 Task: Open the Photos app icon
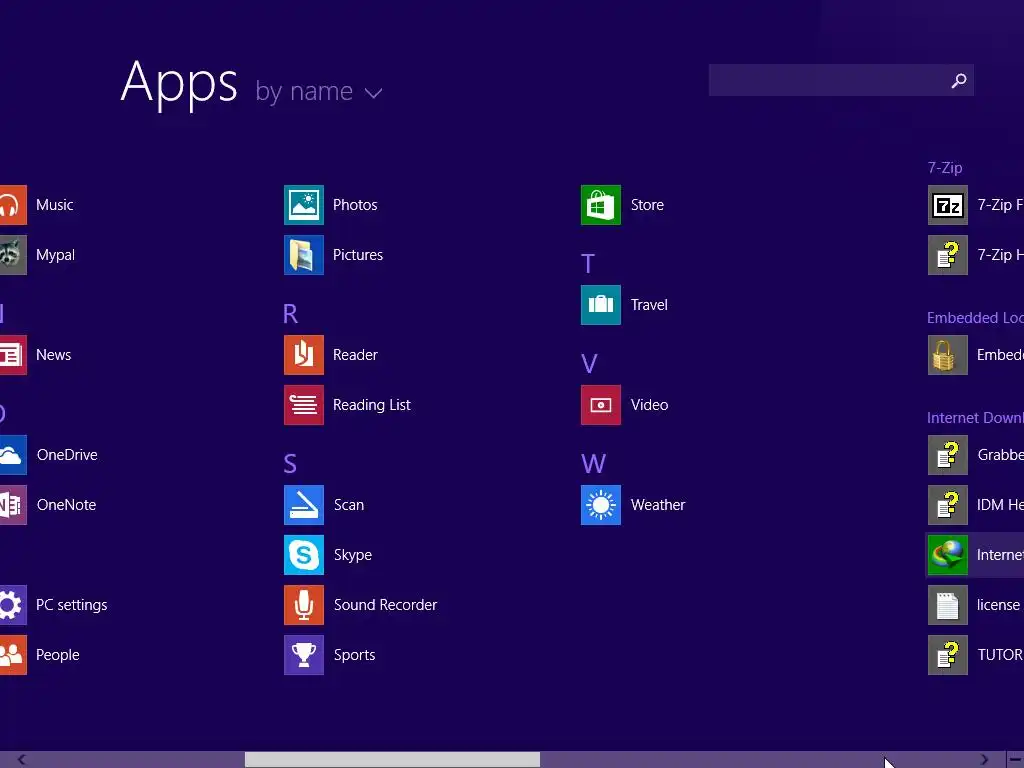(304, 205)
